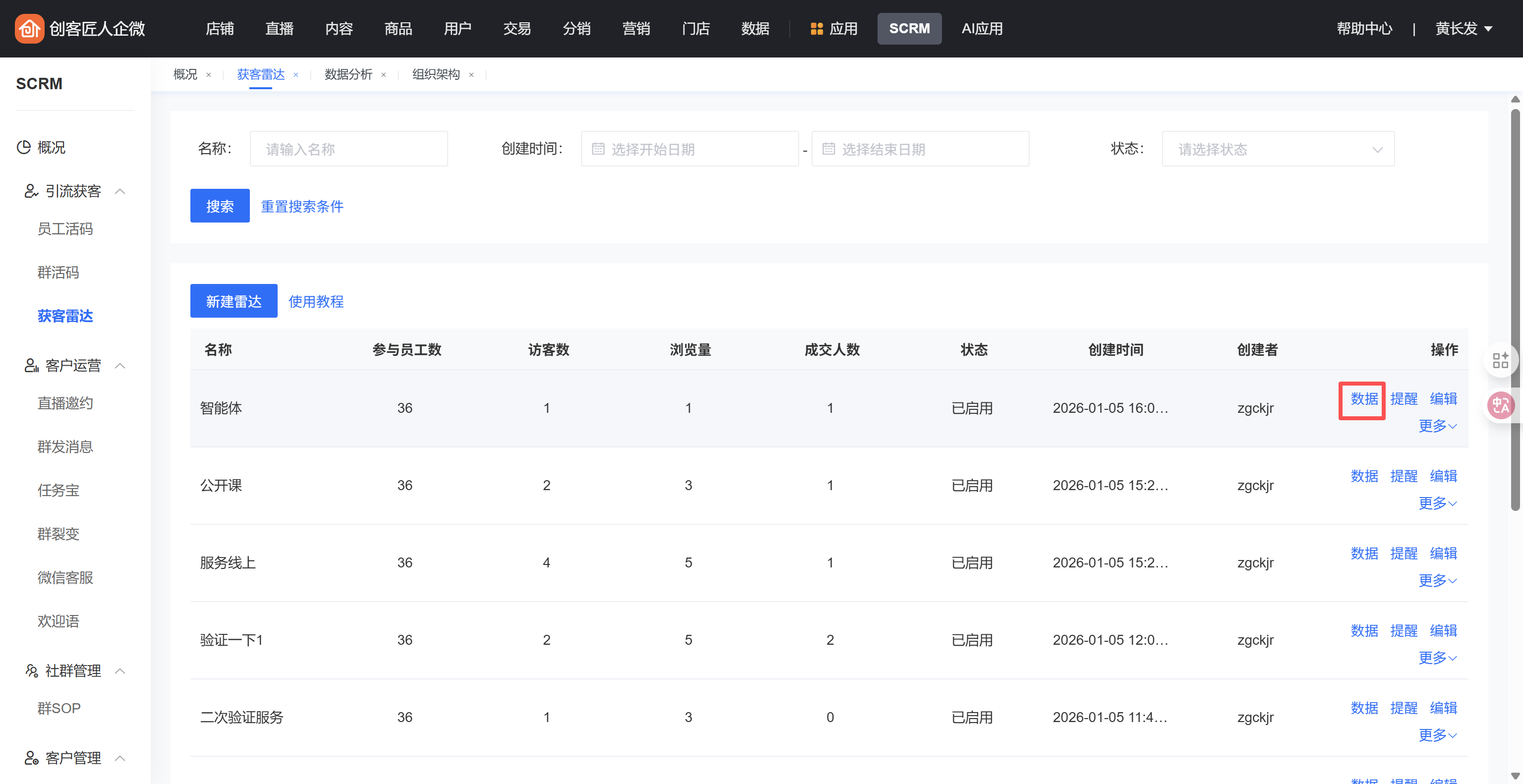Click the scroll down arrow of page scrollbar
1523x784 pixels.
coord(1515,776)
